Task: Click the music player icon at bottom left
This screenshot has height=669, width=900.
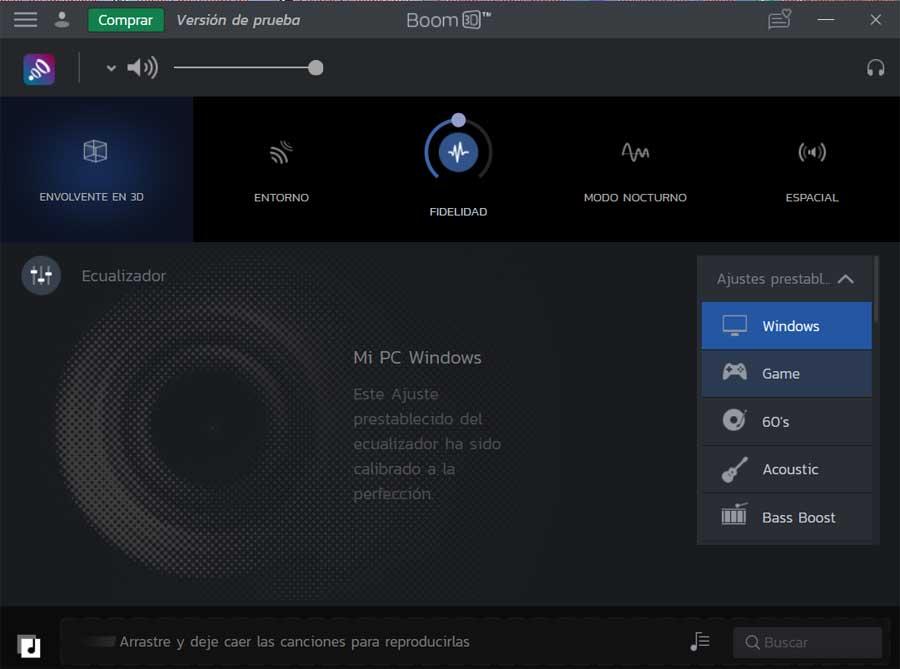Action: (29, 646)
